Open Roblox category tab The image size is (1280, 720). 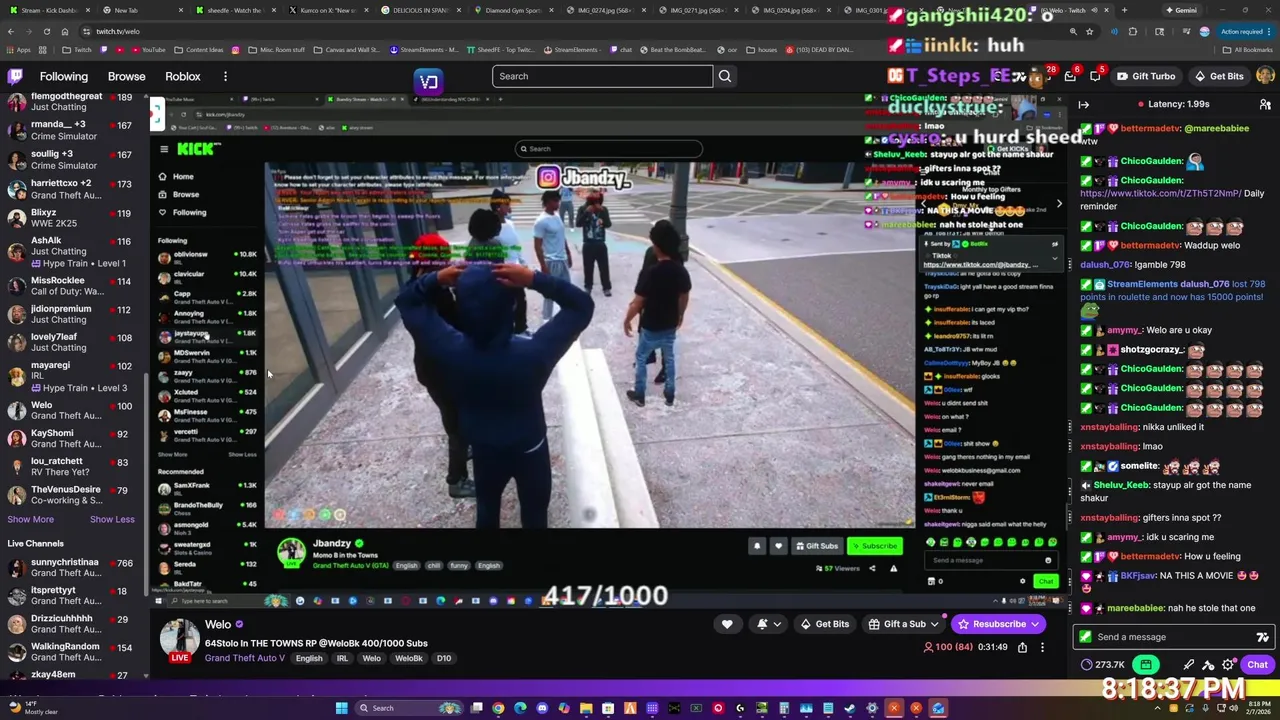(183, 76)
